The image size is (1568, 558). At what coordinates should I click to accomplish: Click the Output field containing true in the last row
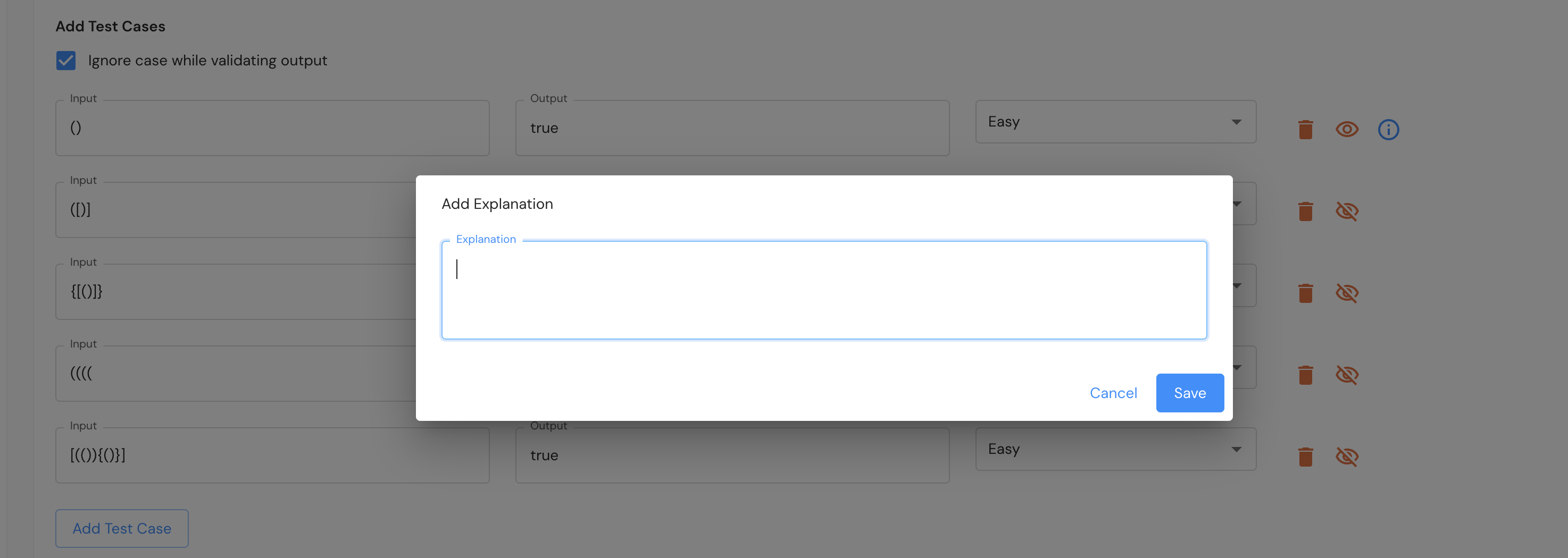pos(732,455)
